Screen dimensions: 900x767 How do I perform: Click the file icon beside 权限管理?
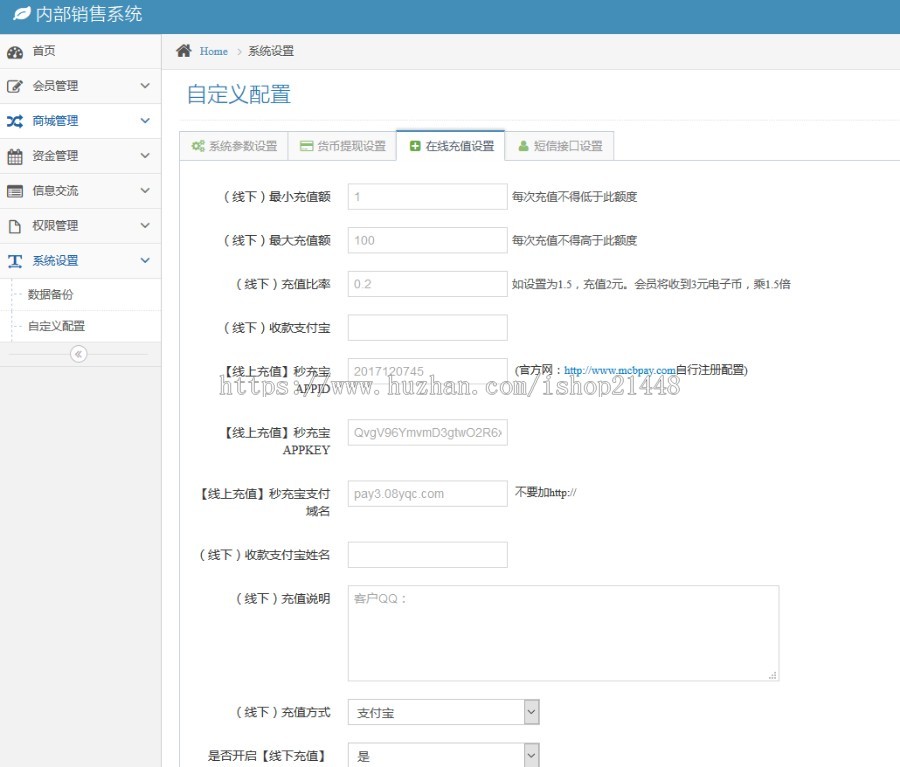click(x=15, y=226)
